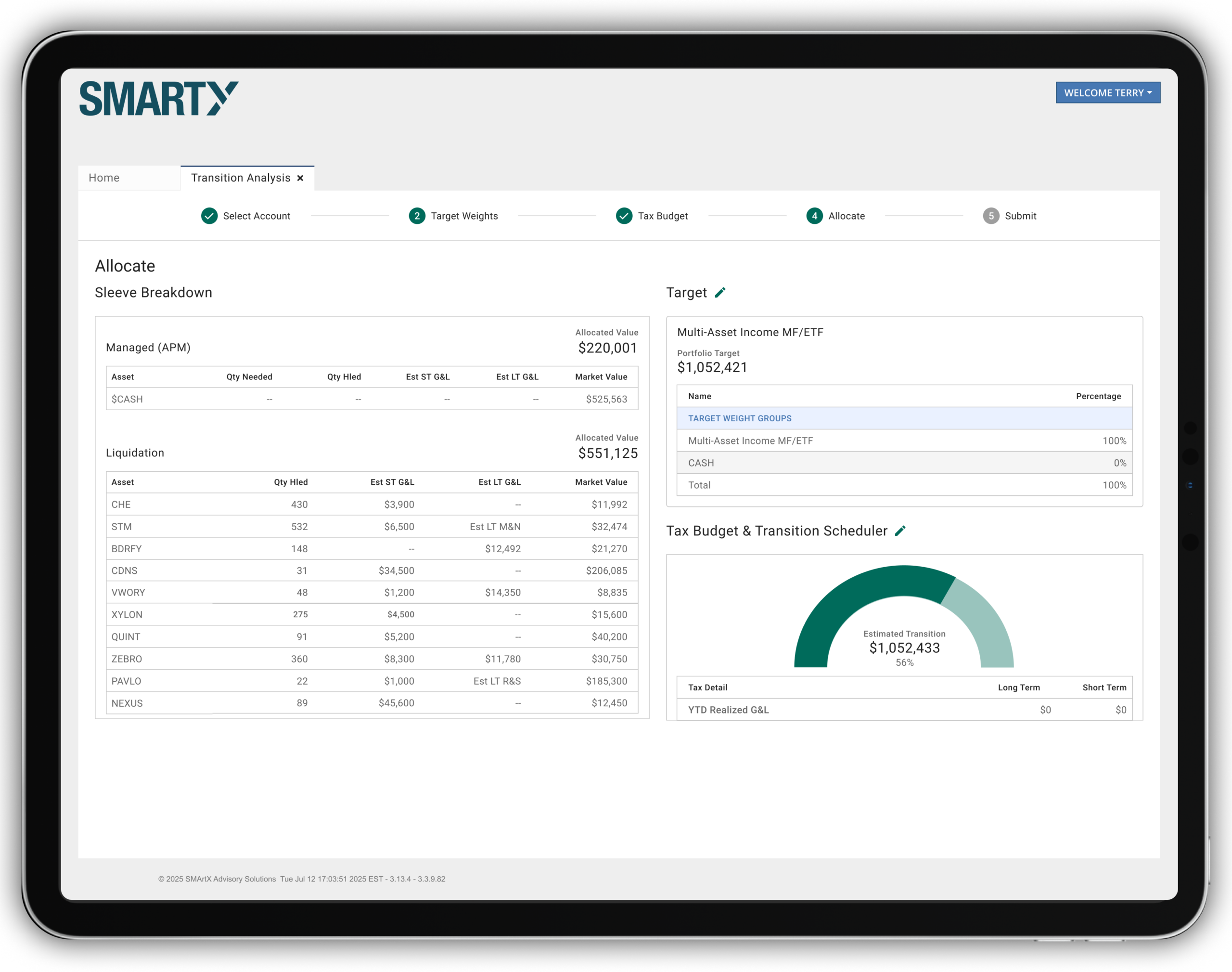The width and height of the screenshot is (1232, 972).
Task: Click the step 5 Submit circle
Action: coord(991,216)
